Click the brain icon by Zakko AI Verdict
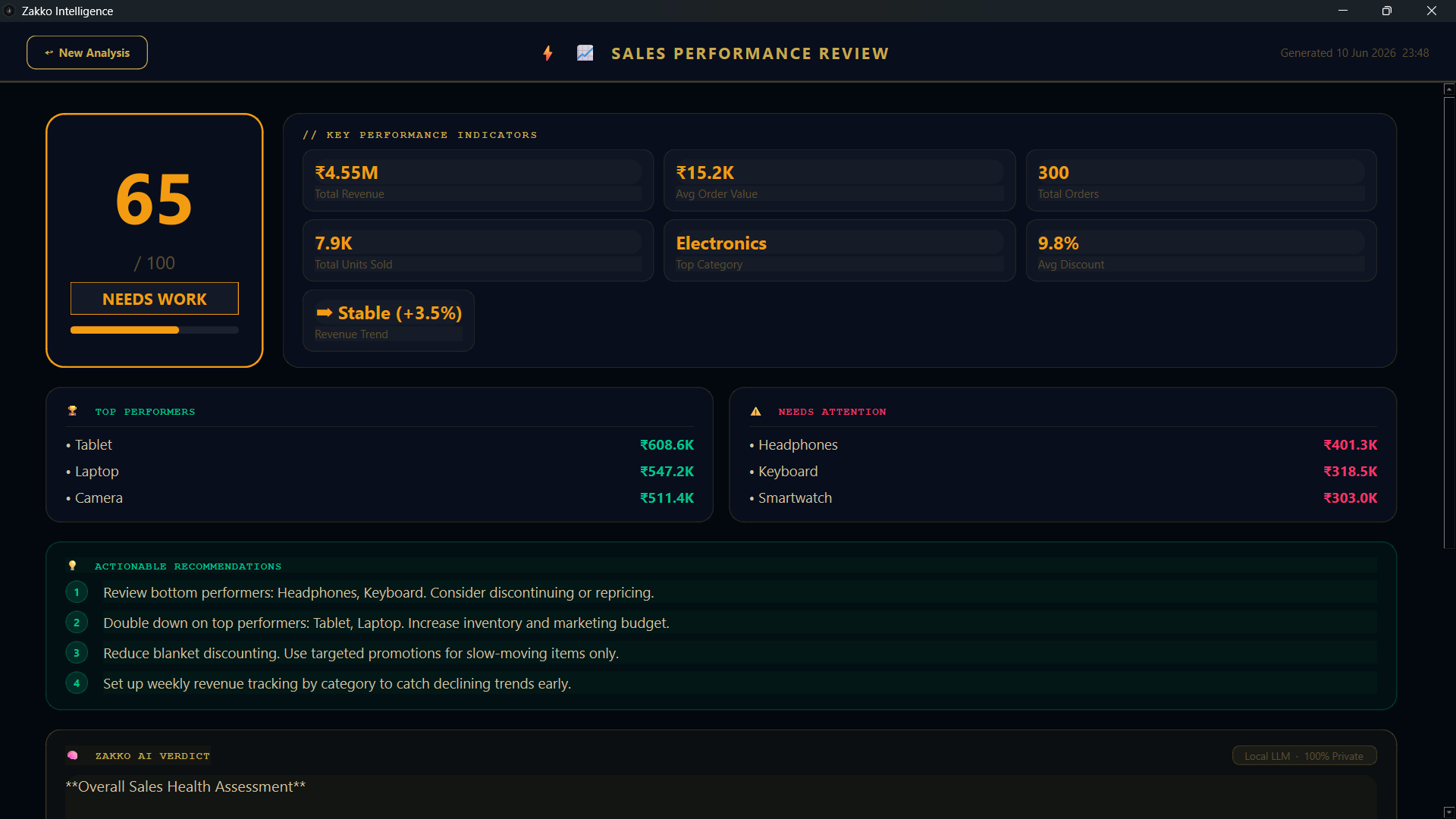Screen dimensions: 1456x819 coord(73,755)
